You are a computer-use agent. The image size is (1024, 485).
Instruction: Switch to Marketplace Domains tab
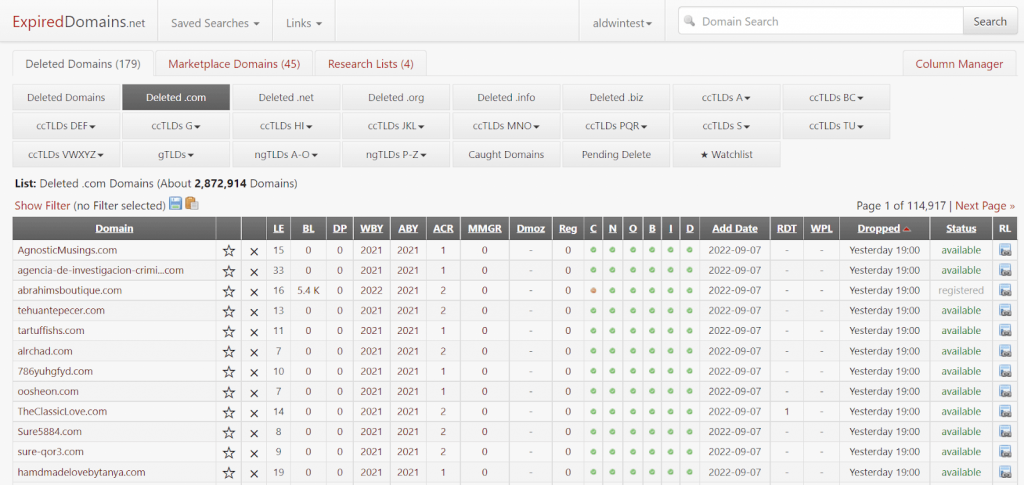click(x=234, y=64)
